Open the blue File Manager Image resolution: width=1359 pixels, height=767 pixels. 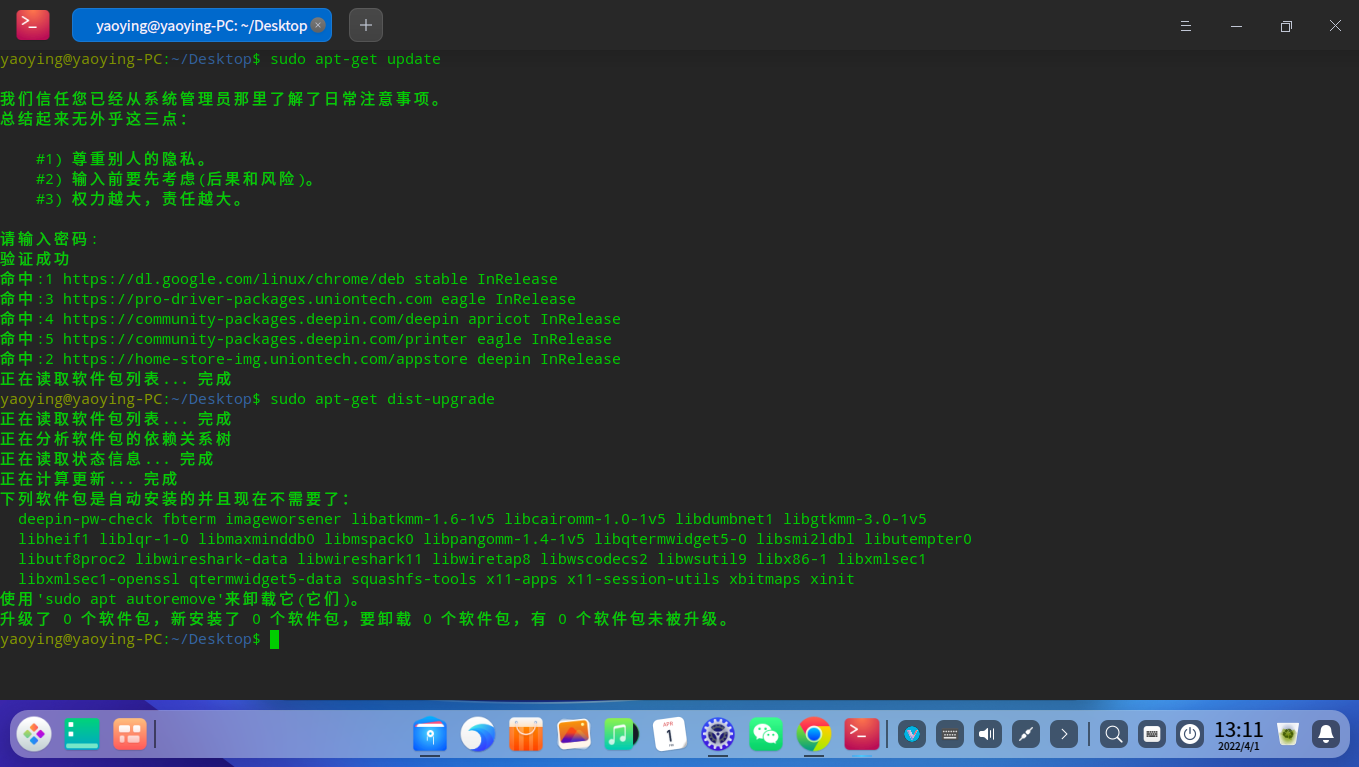coord(431,734)
